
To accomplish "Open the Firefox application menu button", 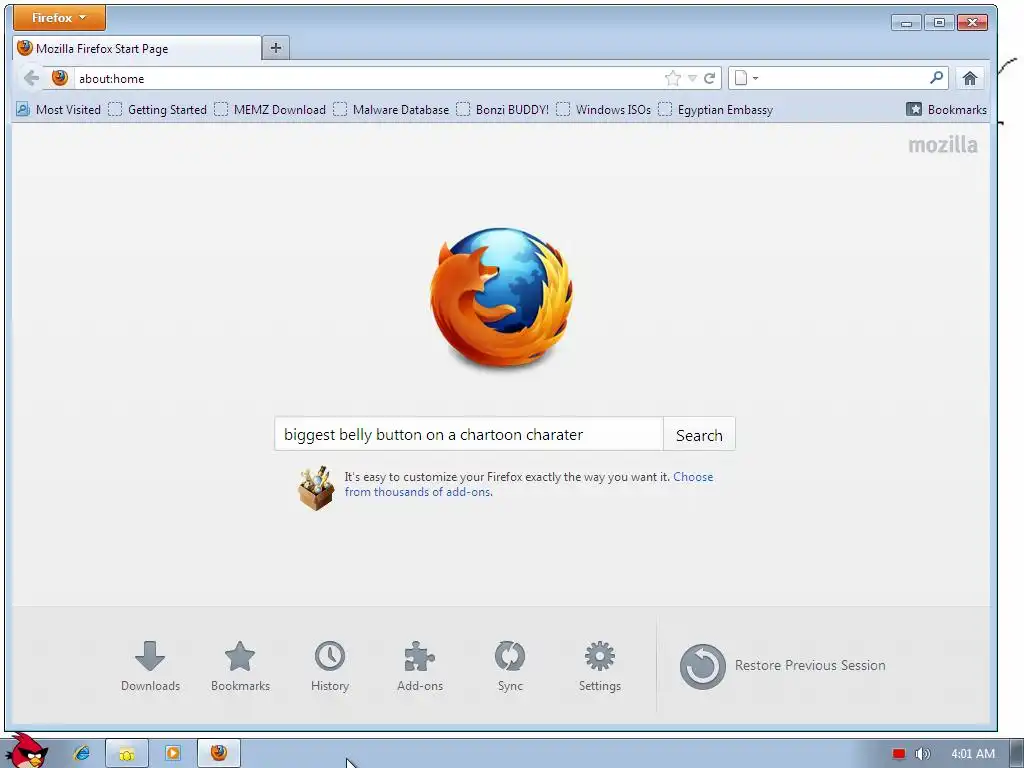I will [59, 18].
